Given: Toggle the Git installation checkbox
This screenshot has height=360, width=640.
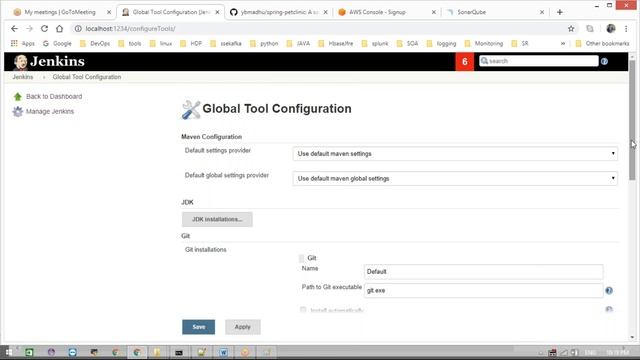Looking at the screenshot, I should pos(302,258).
